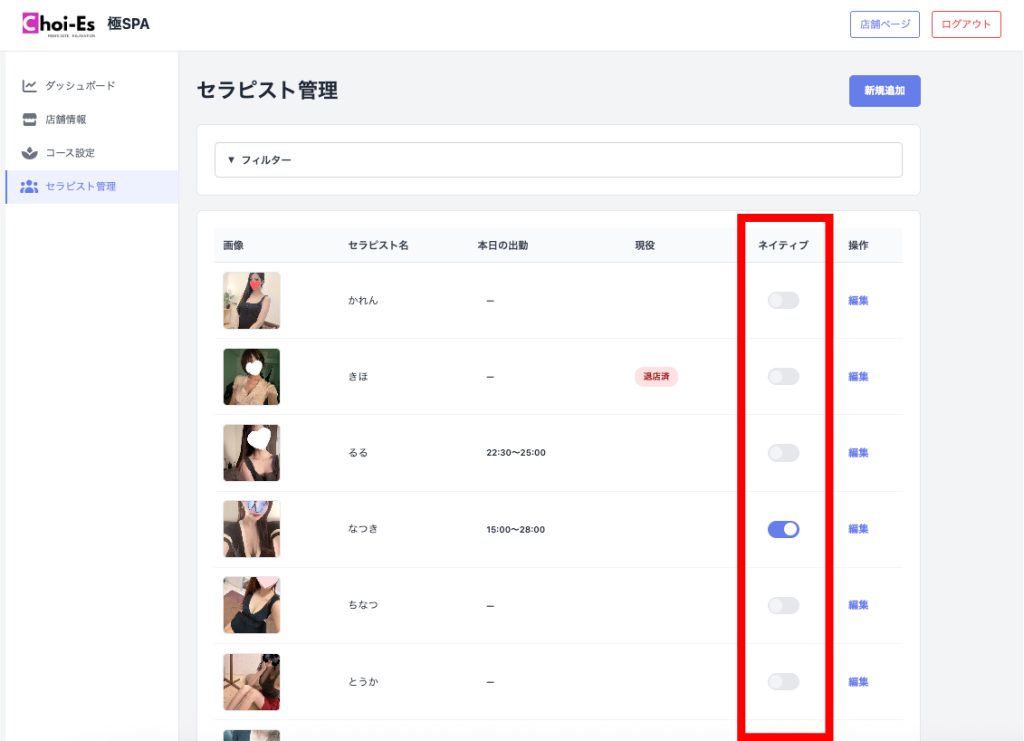
Task: Enable the ネイティブ toggle for かれん
Action: click(783, 300)
